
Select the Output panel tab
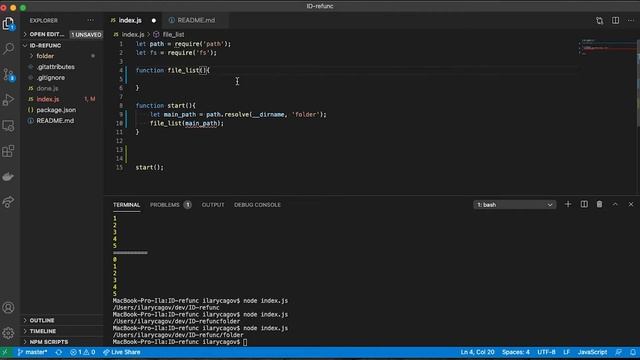coord(213,205)
